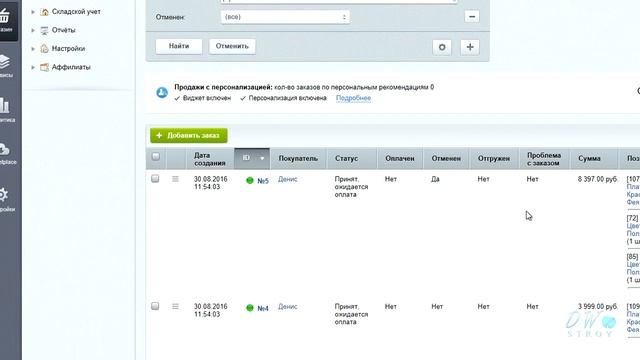Open order №4 link

[x=263, y=308]
